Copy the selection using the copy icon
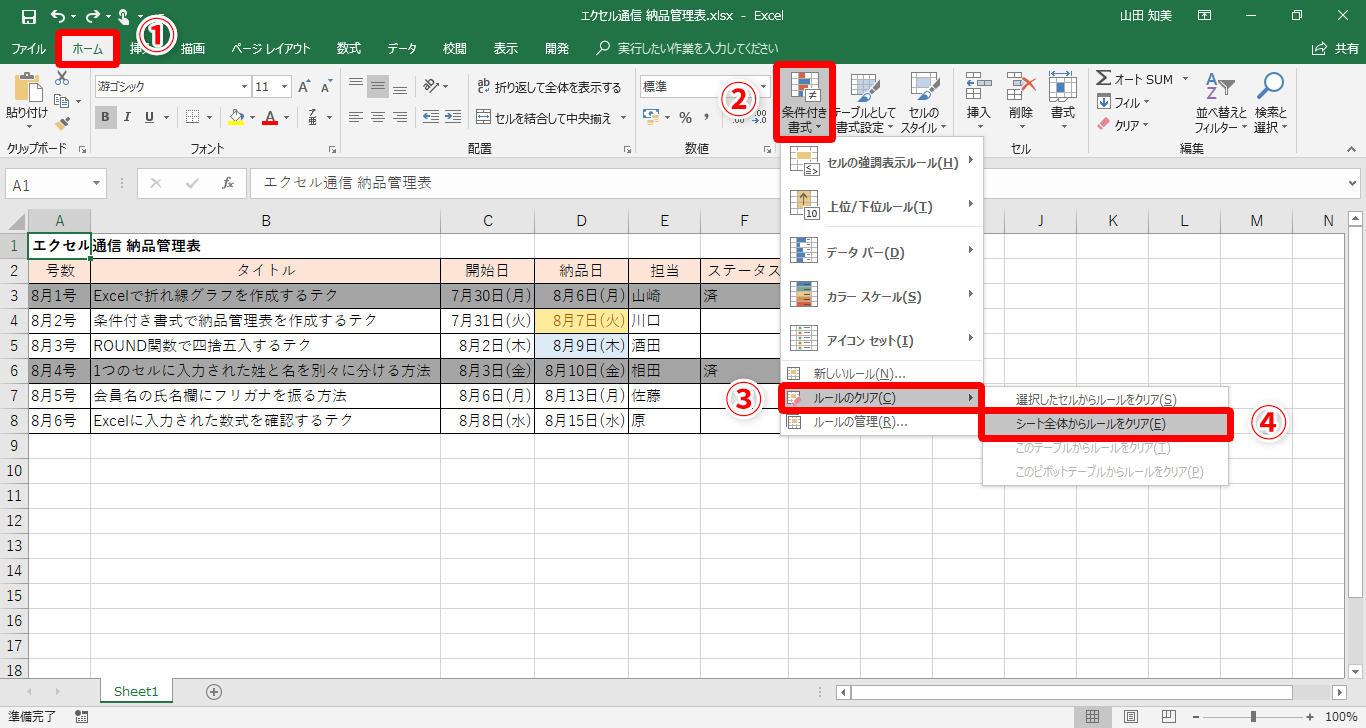The width and height of the screenshot is (1366, 728). point(62,101)
